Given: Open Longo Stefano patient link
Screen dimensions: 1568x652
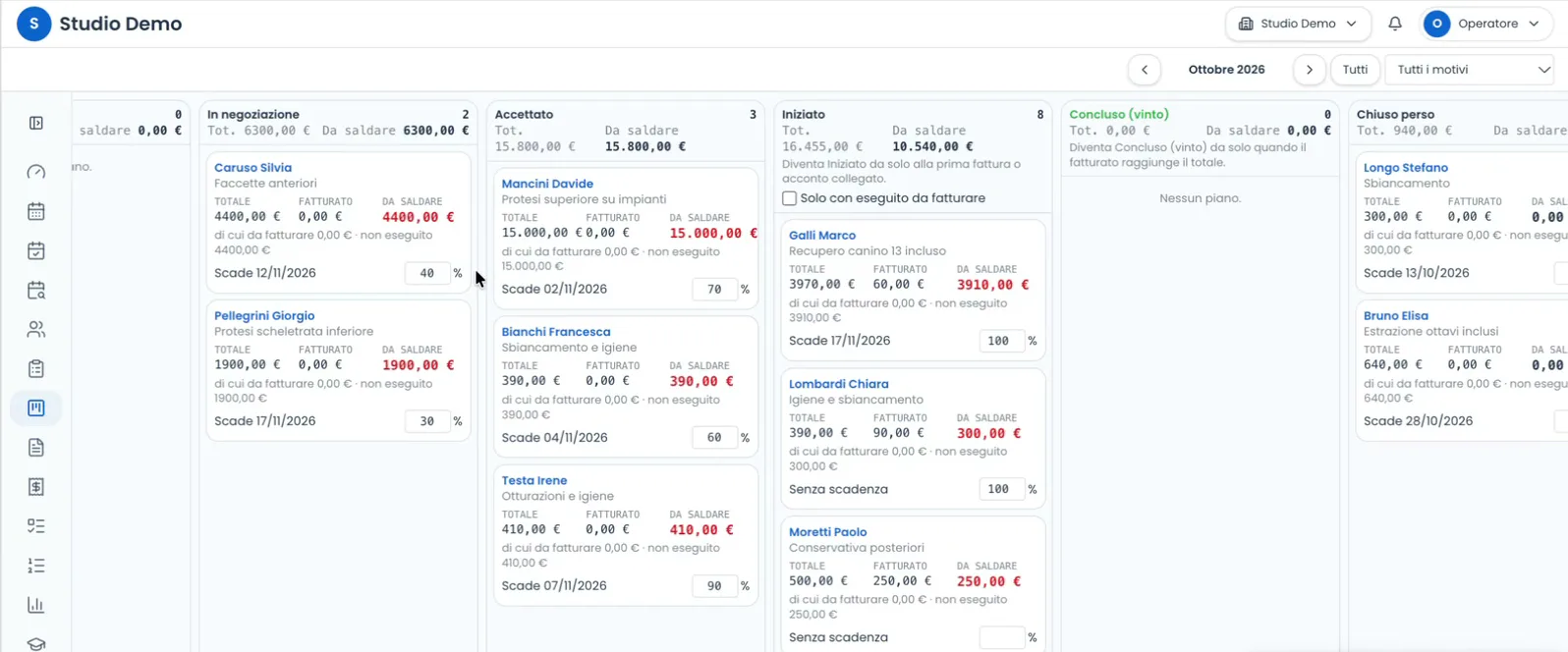Looking at the screenshot, I should (x=1406, y=168).
